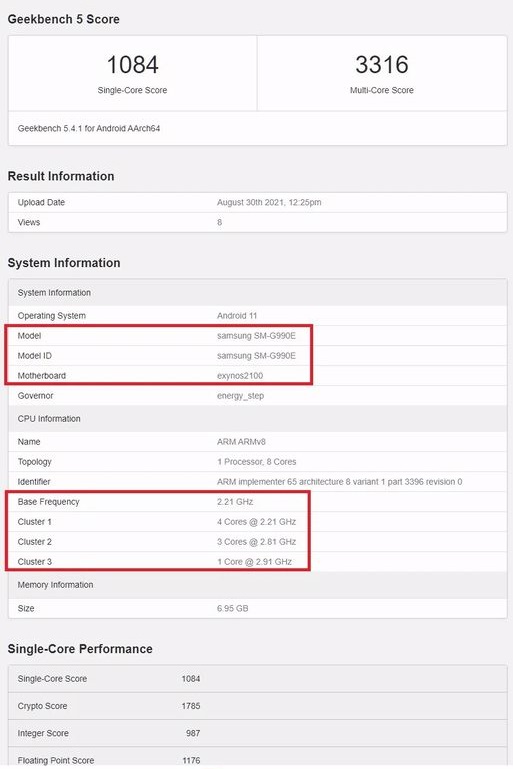Viewport: 513px width, 769px height.
Task: Click the Crypto Score value 1785
Action: point(191,706)
